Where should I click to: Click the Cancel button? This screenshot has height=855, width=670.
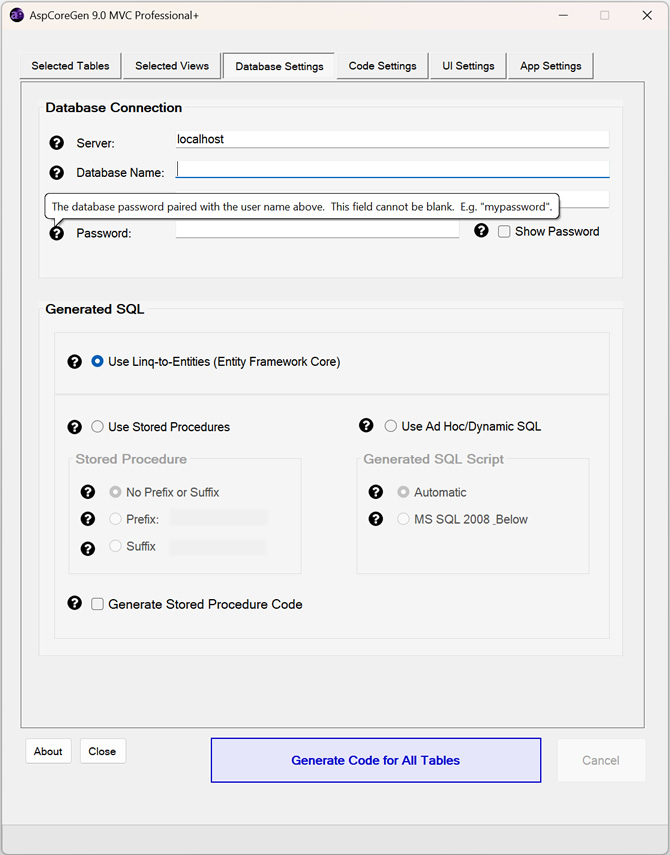pos(601,760)
